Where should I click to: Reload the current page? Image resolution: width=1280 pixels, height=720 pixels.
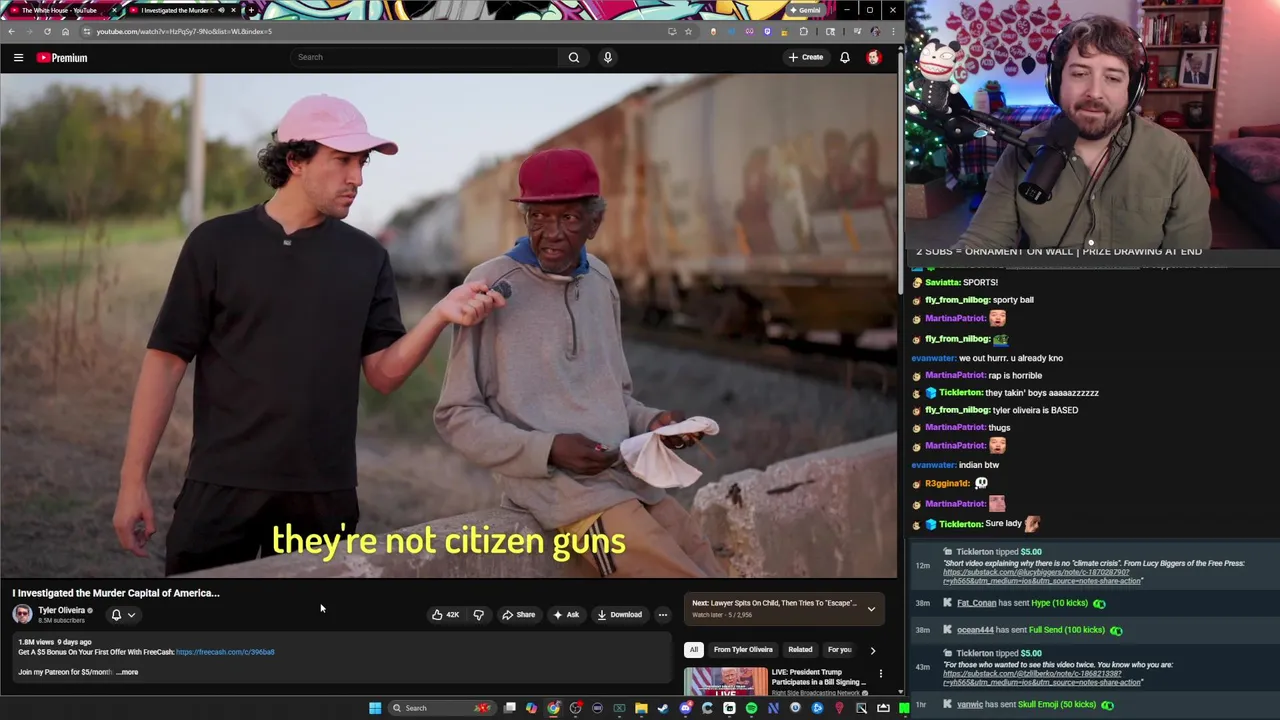pyautogui.click(x=47, y=31)
